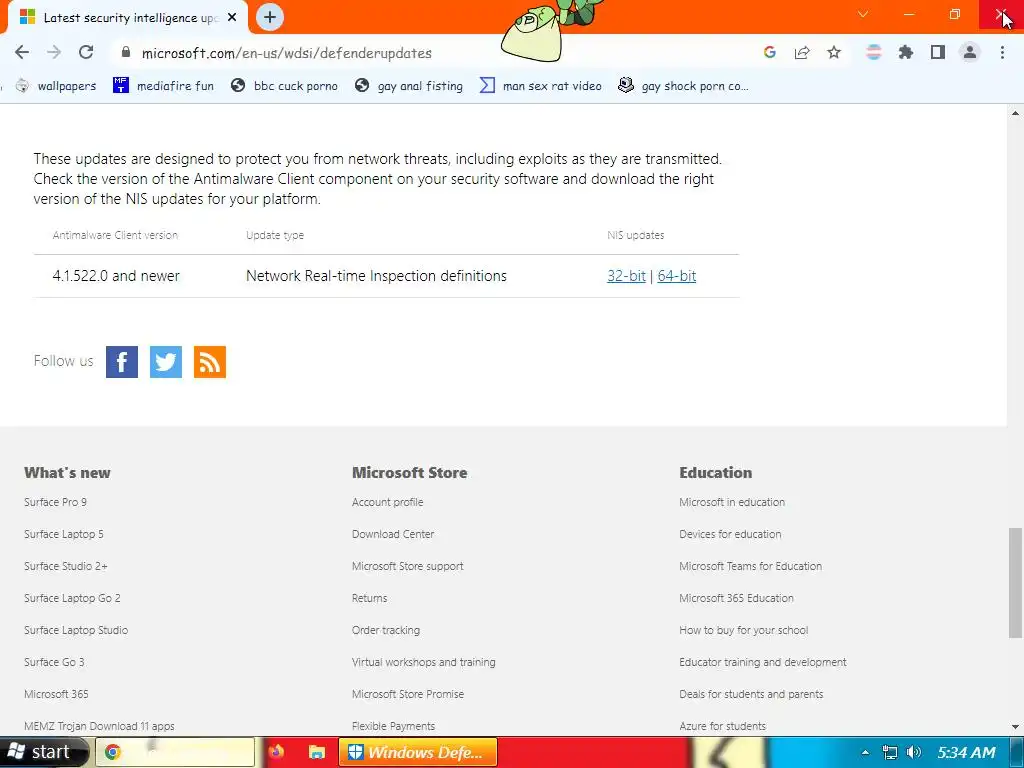This screenshot has height=768, width=1024.
Task: Open Microsoft Store support link
Action: [408, 566]
